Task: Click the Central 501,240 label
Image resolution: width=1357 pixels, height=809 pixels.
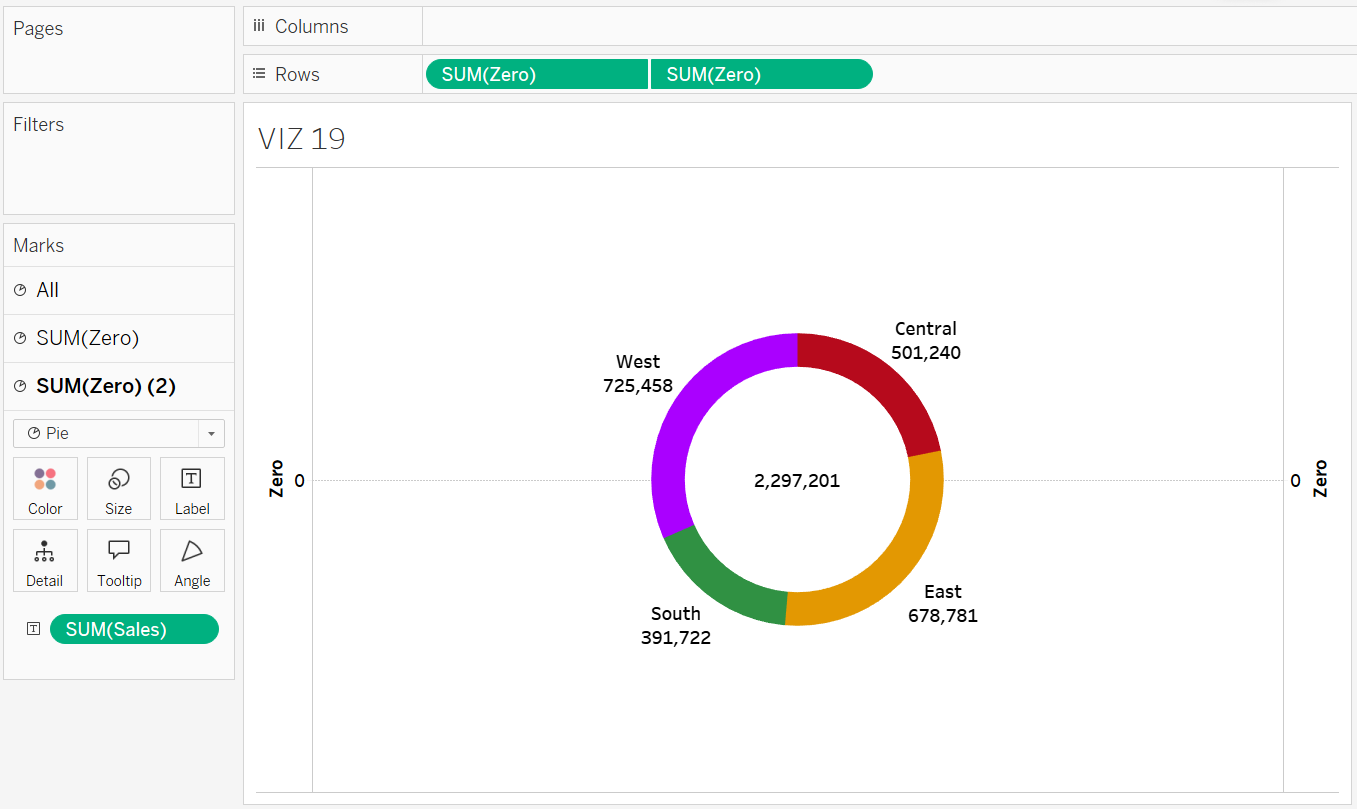Action: pyautogui.click(x=926, y=341)
